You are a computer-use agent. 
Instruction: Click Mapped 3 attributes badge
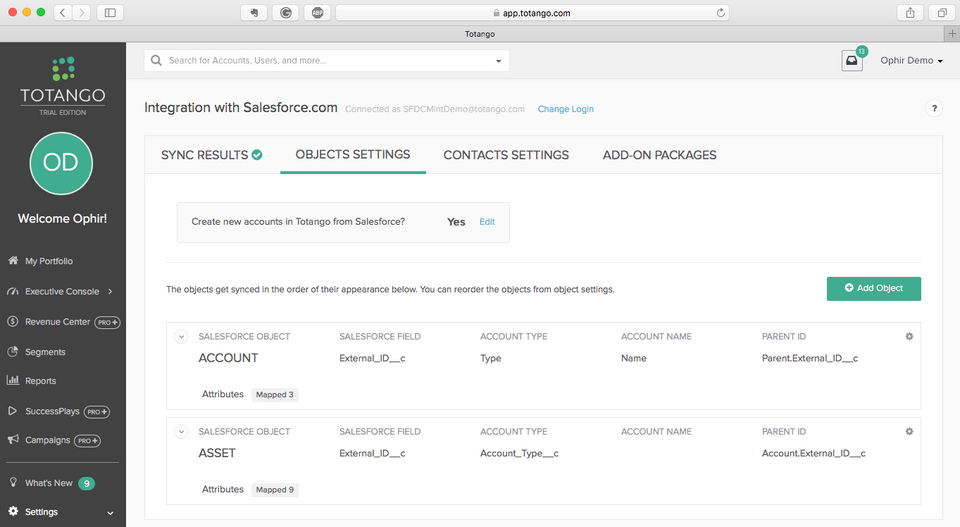(x=274, y=394)
